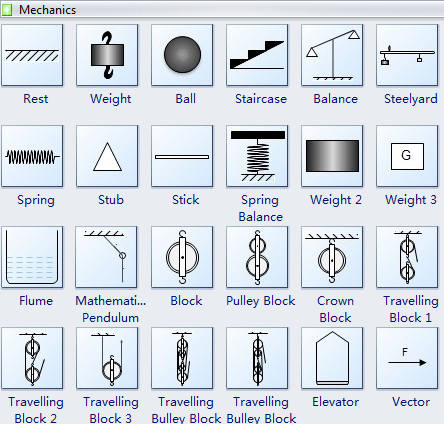Select the Steelyard shape
The width and height of the screenshot is (444, 424).
tap(407, 55)
